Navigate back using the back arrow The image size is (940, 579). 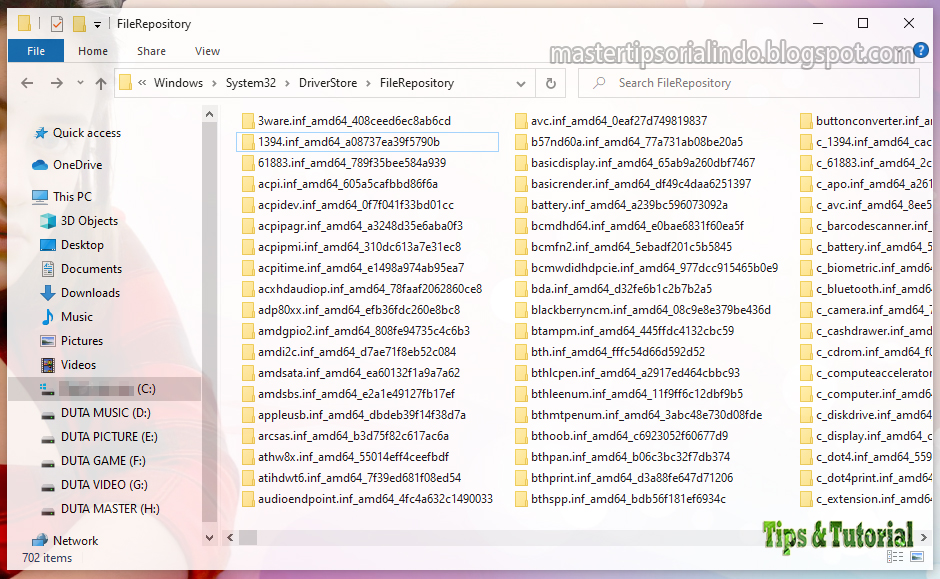click(x=28, y=83)
